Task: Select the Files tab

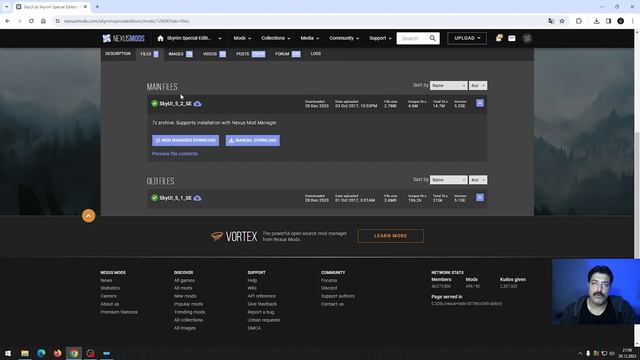Action: 149,54
